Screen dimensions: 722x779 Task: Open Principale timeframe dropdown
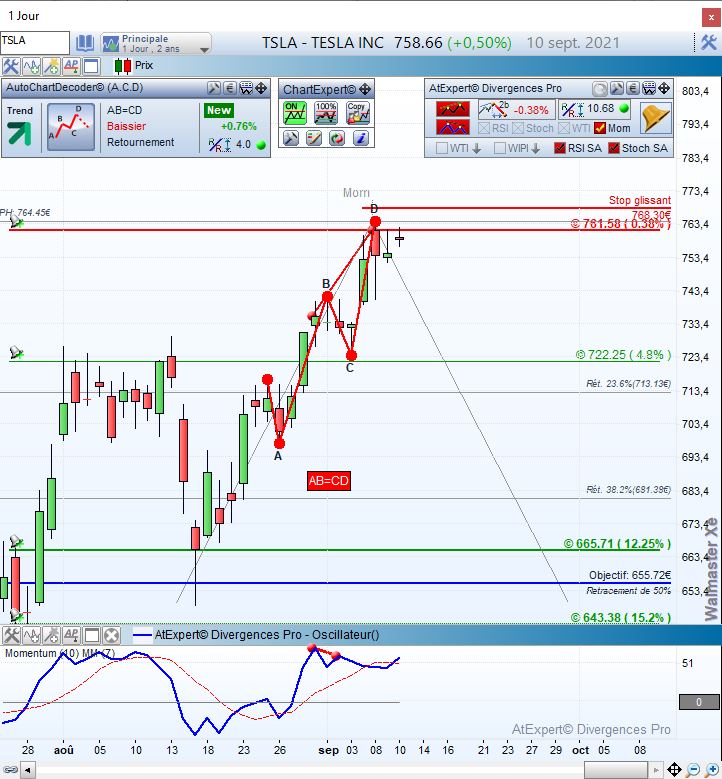(x=156, y=44)
